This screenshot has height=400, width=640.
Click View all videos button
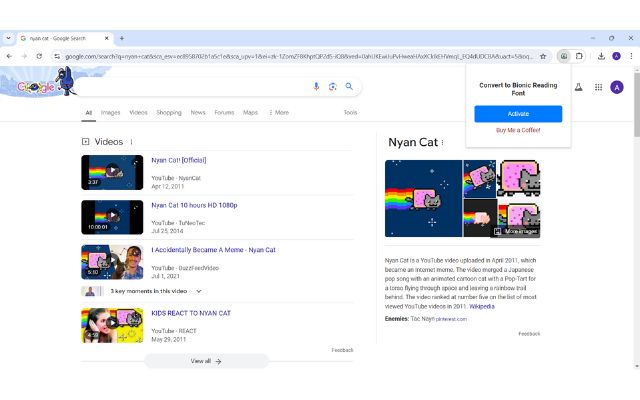(x=206, y=361)
